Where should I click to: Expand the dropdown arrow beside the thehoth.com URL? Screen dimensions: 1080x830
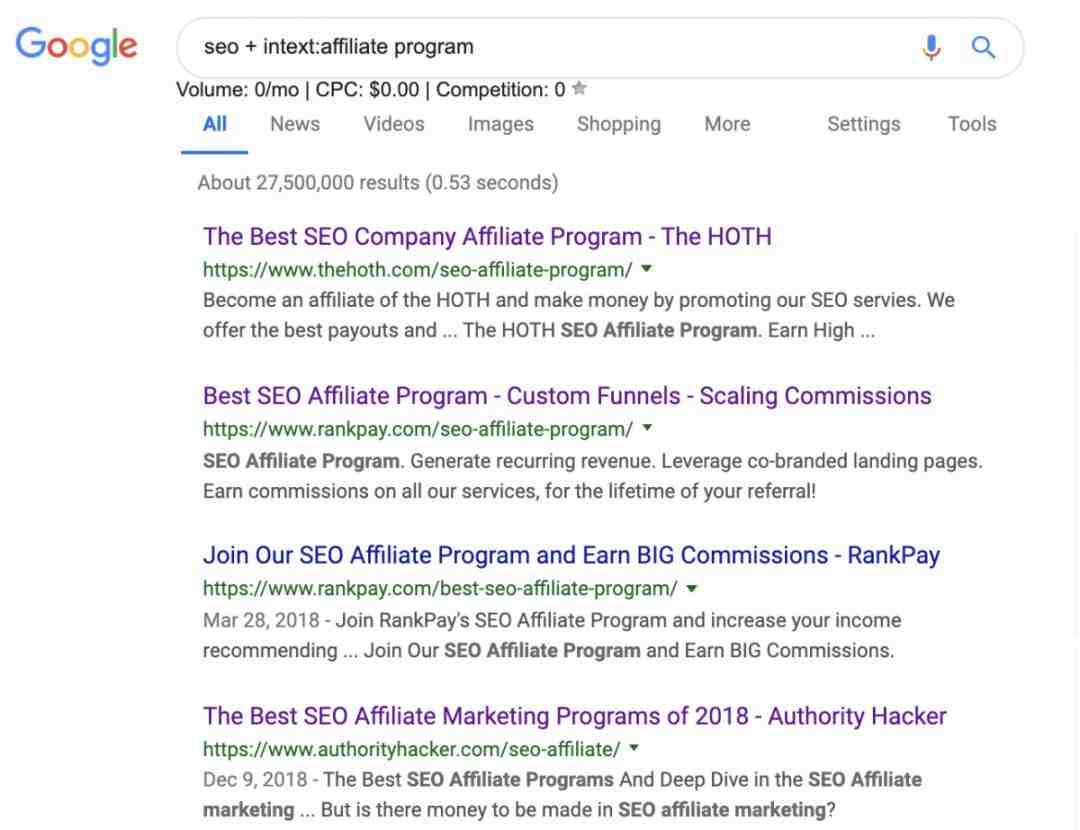646,269
